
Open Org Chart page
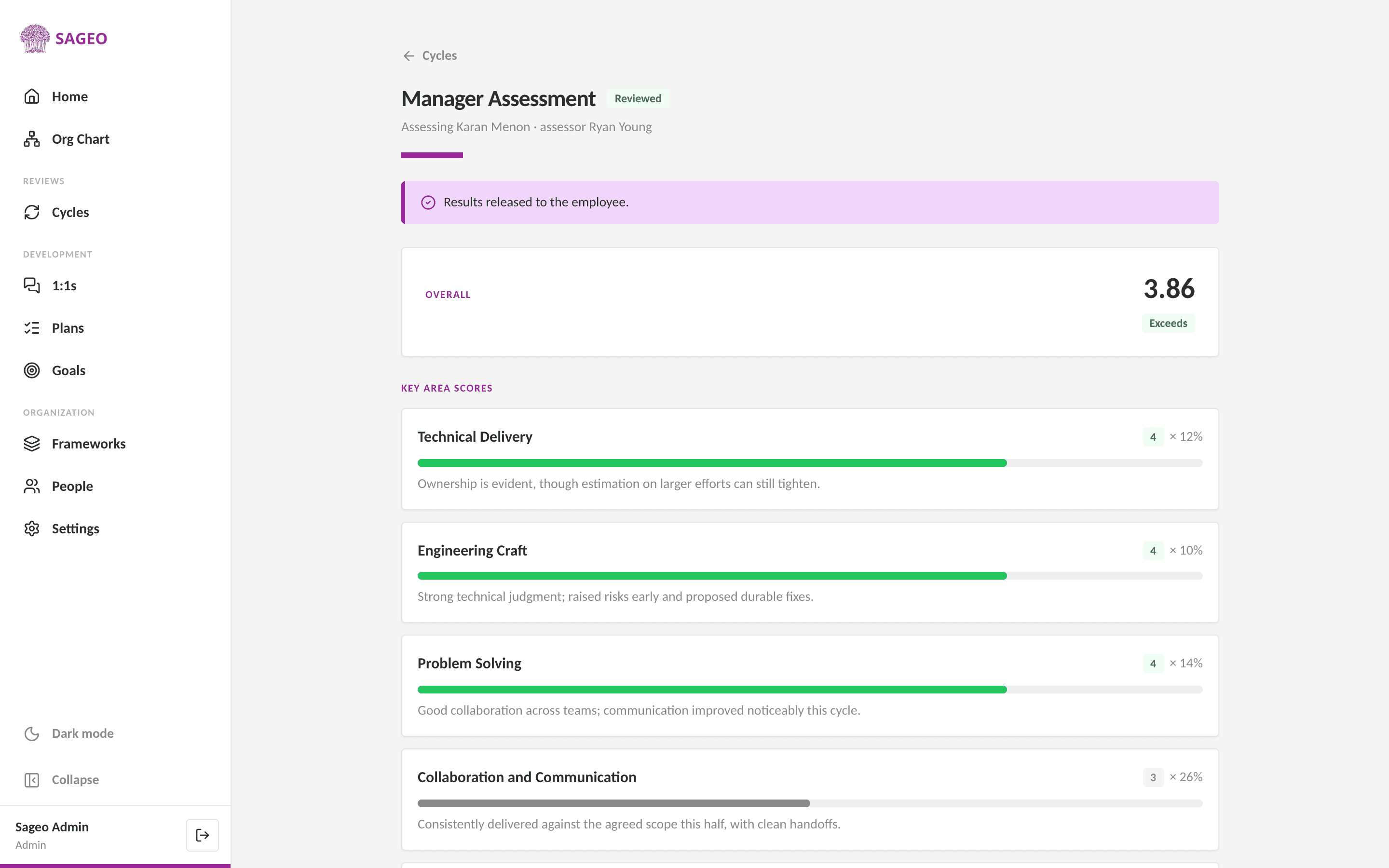coord(81,139)
